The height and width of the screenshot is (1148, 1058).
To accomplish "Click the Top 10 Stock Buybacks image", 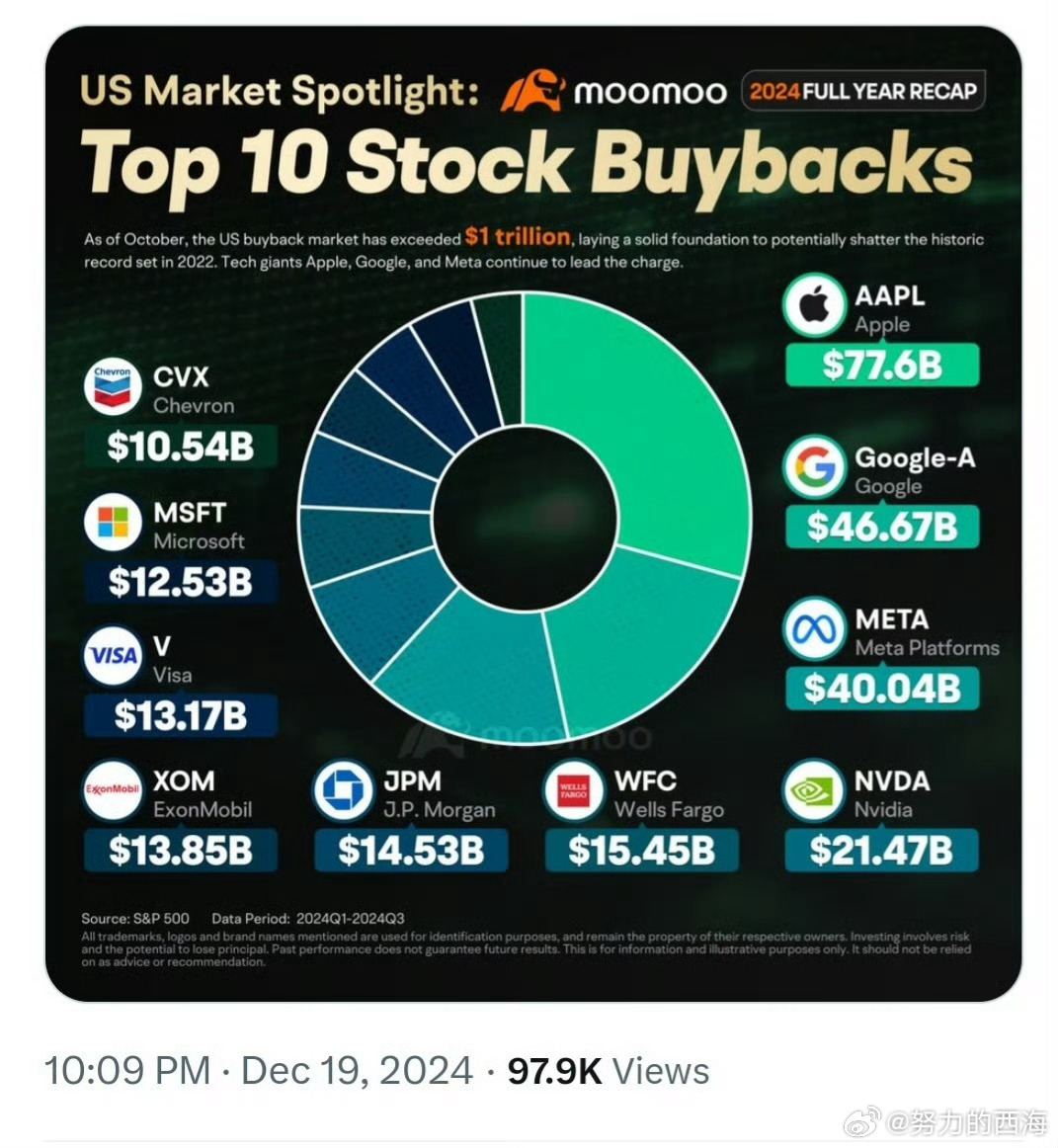I will click(533, 513).
